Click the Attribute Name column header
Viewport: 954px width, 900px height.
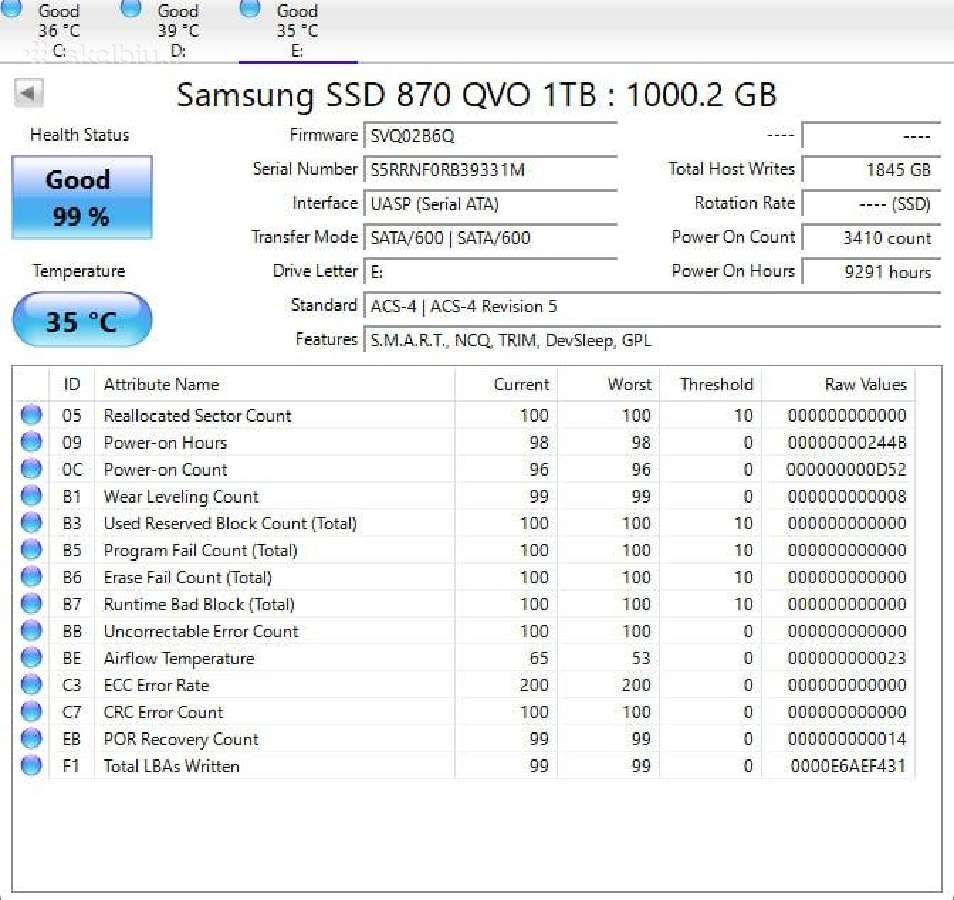pyautogui.click(x=274, y=384)
